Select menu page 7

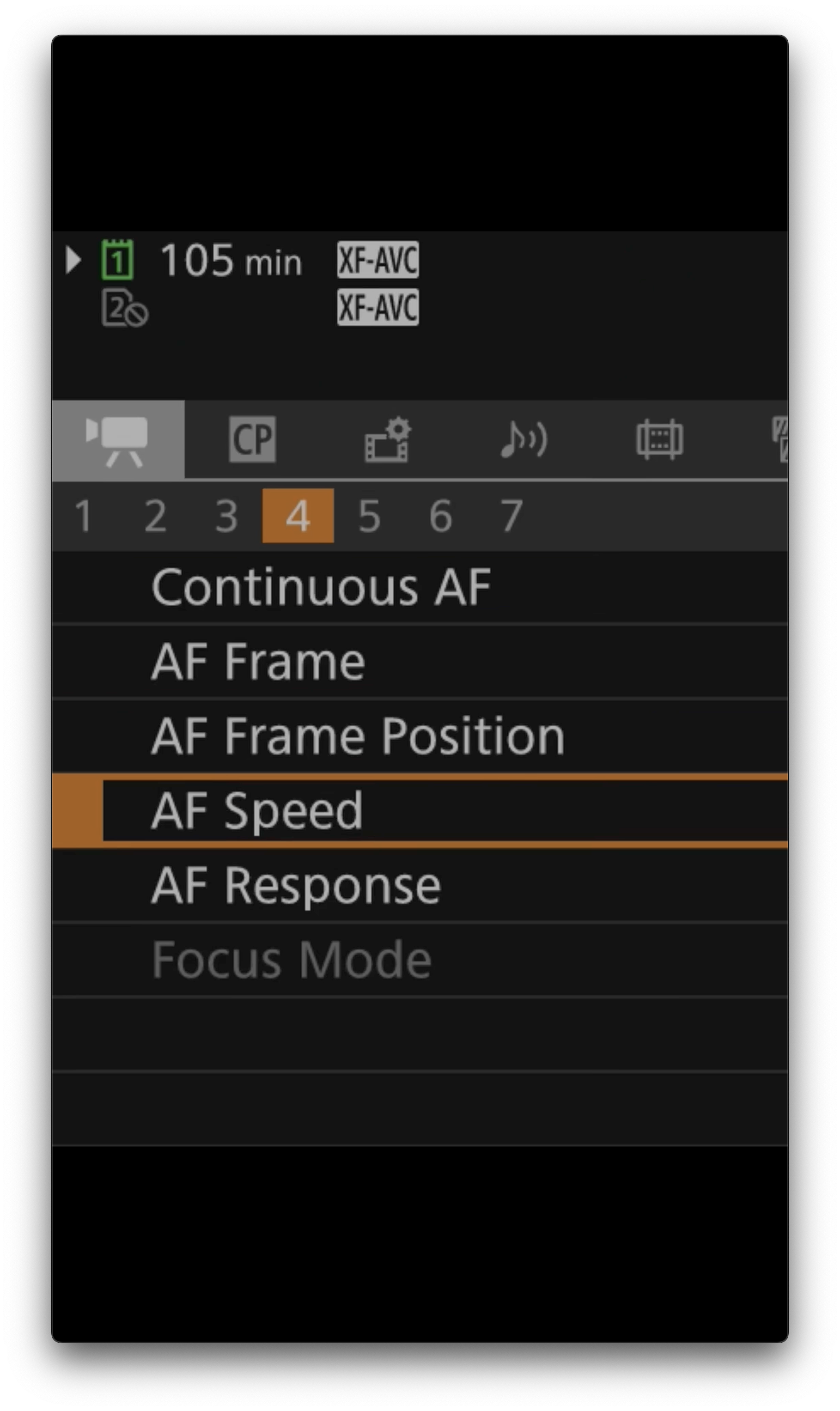[x=511, y=516]
